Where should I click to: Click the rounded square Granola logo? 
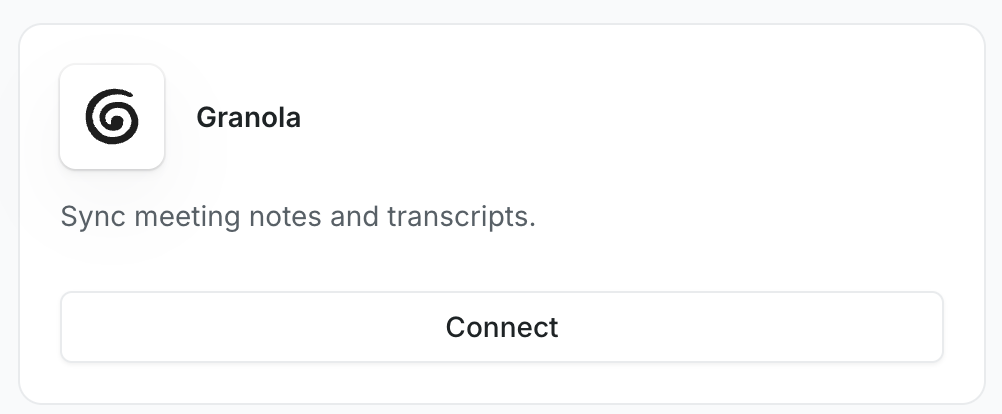click(112, 117)
